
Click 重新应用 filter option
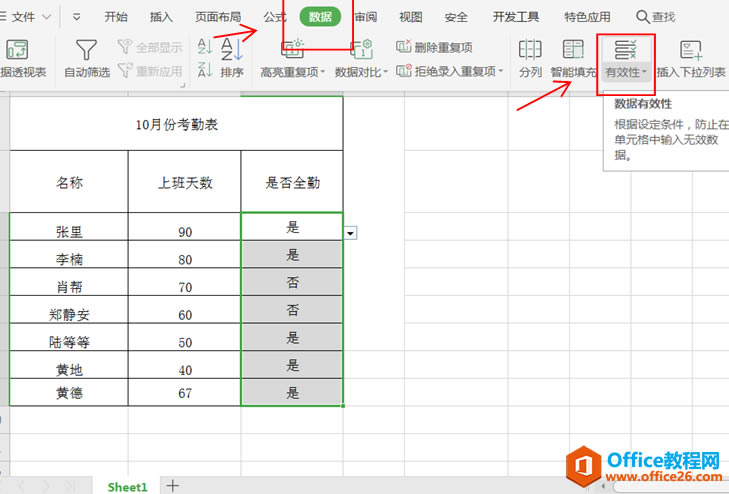tap(150, 71)
